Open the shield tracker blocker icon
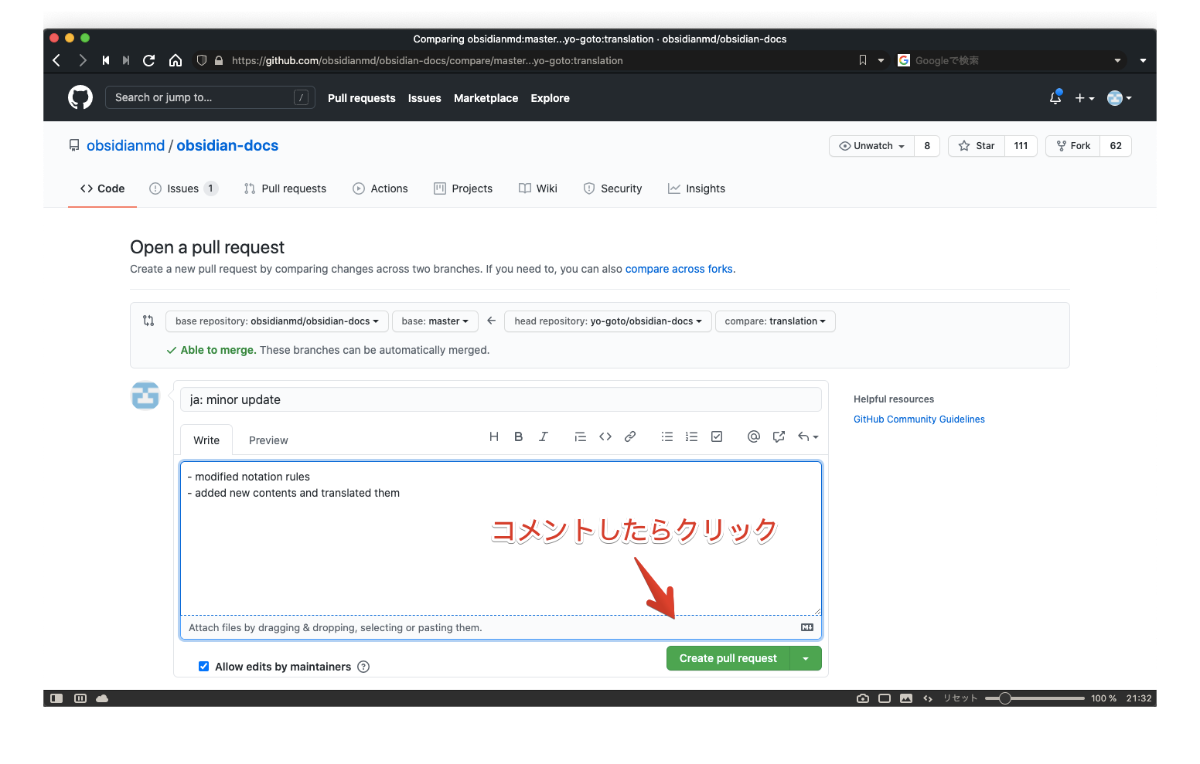Screen dimensions: 1200x764 coord(202,60)
